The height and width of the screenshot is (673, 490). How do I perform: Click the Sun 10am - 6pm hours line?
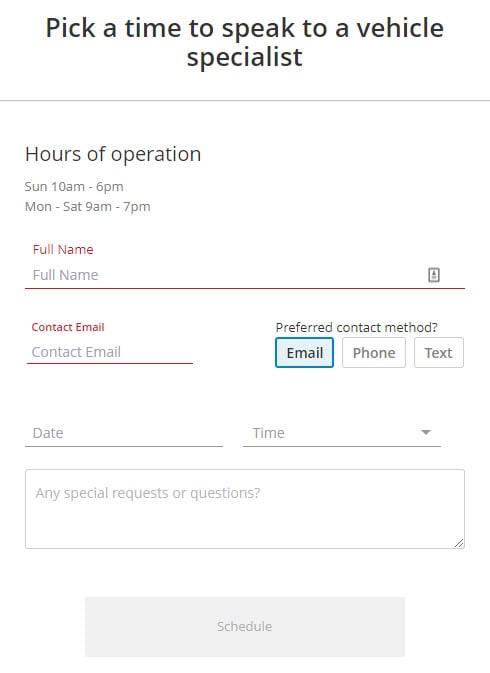point(74,187)
